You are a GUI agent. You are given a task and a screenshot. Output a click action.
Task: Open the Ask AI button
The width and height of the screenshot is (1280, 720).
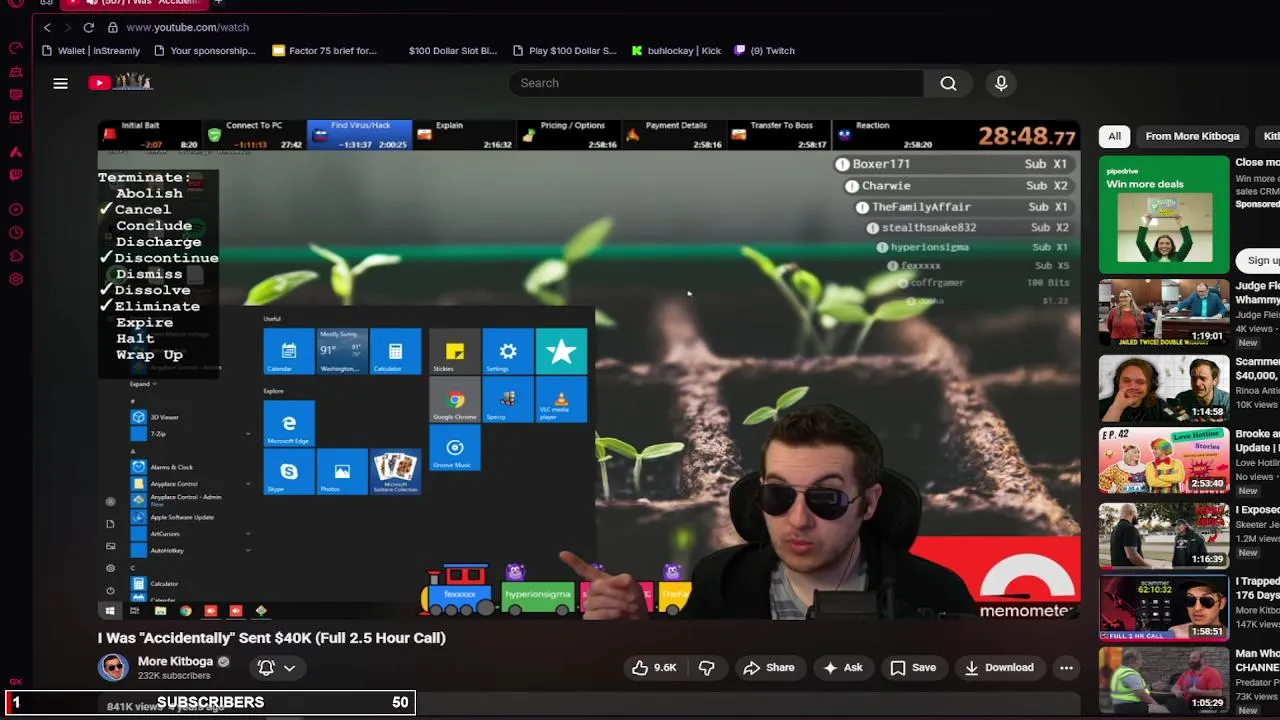click(x=841, y=667)
